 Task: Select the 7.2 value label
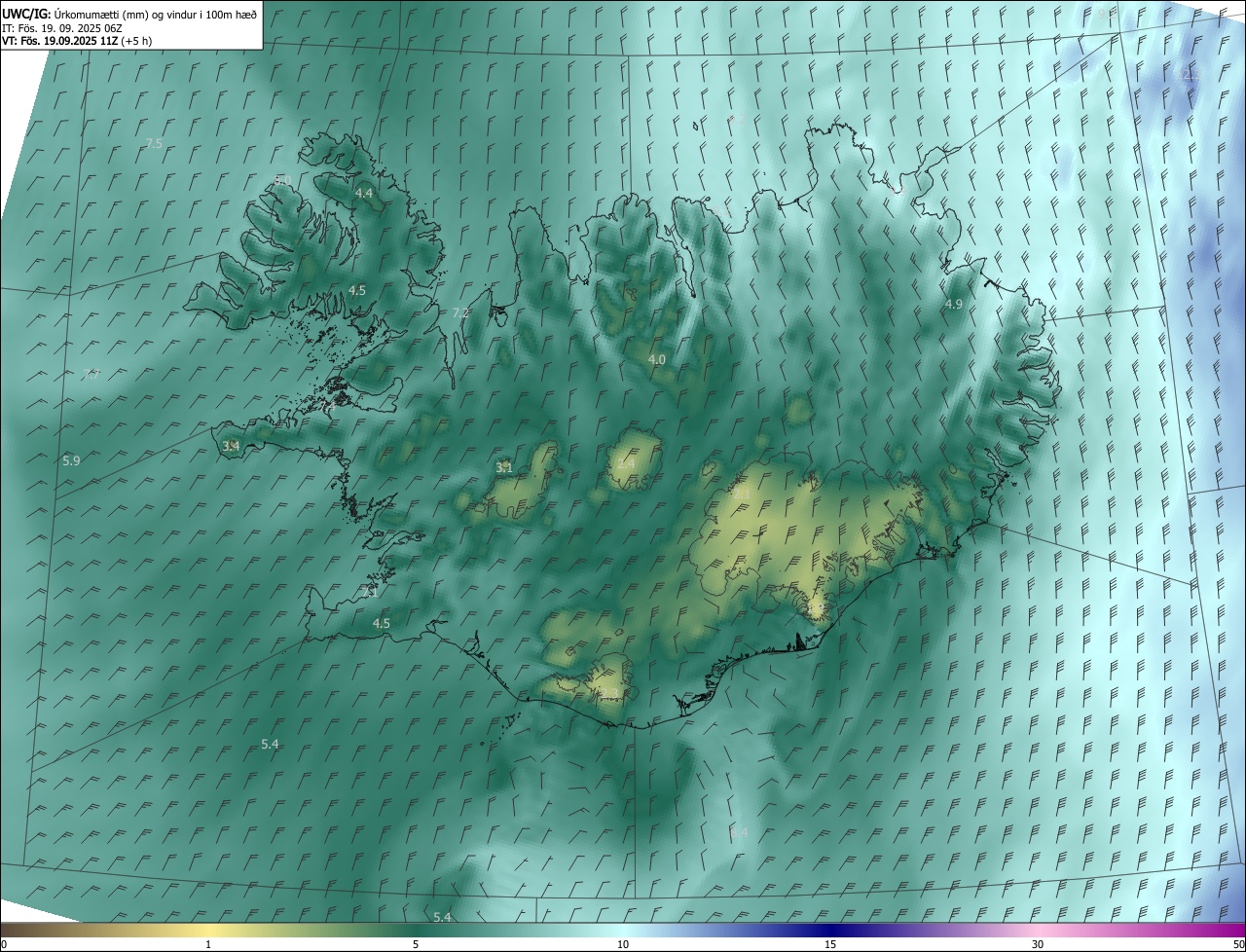tap(461, 313)
